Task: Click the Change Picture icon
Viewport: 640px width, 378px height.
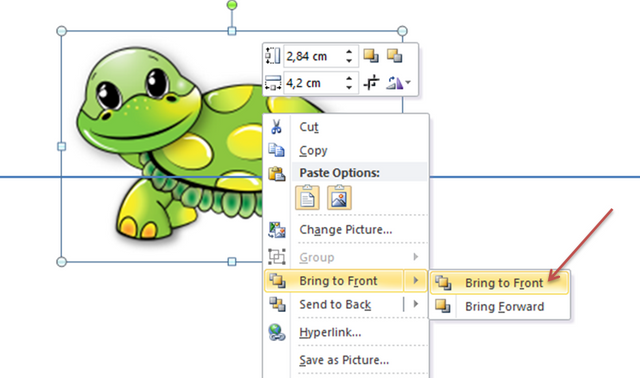Action: (x=277, y=230)
